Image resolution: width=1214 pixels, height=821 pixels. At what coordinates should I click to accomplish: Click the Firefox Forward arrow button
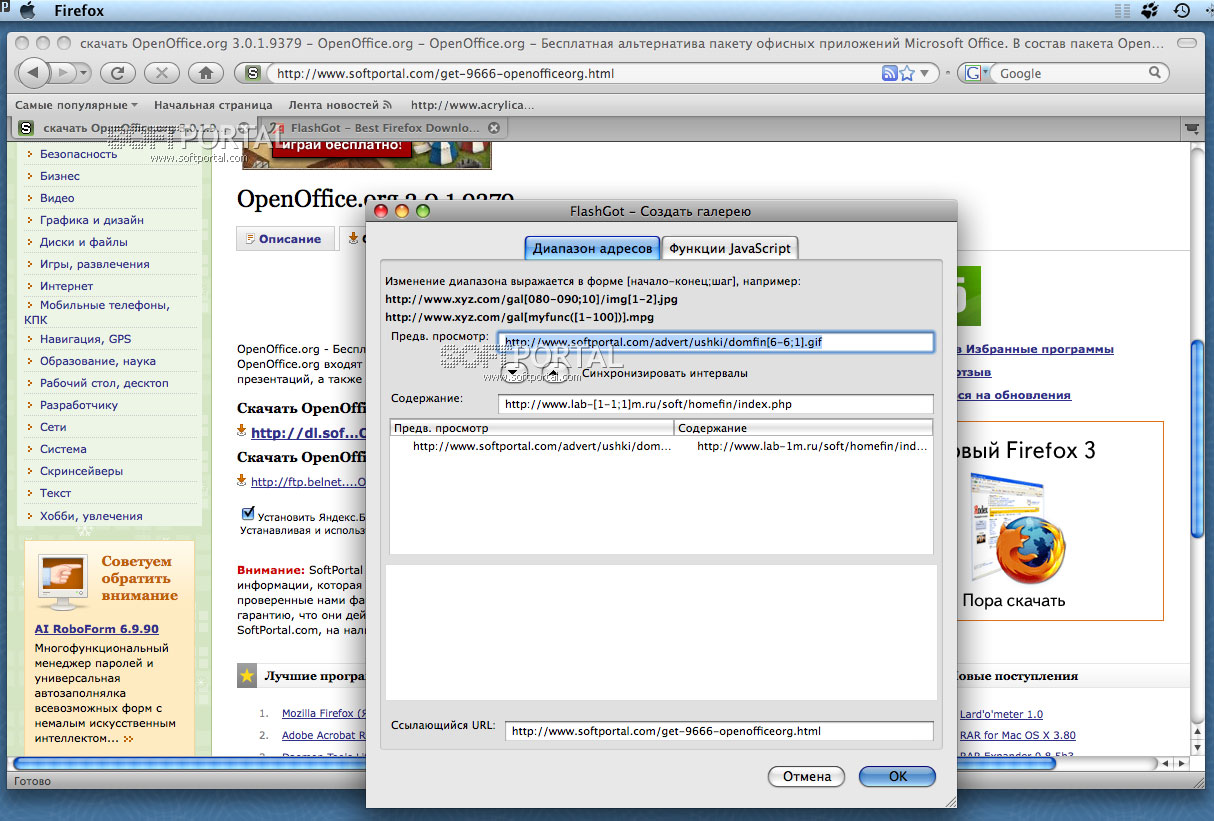point(62,73)
